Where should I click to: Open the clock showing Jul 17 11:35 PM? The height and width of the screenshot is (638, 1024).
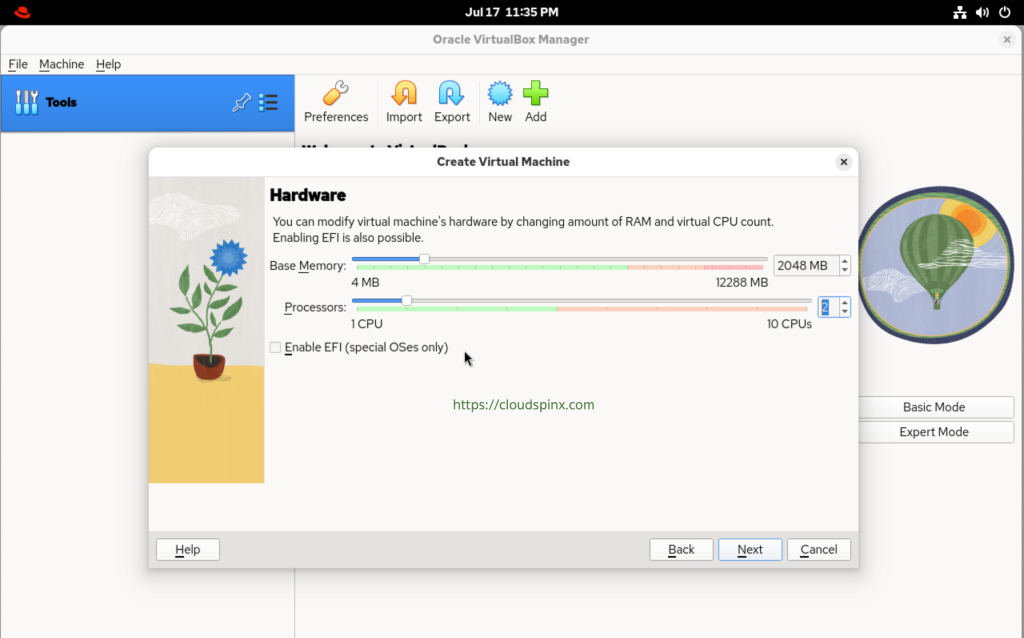coord(511,12)
